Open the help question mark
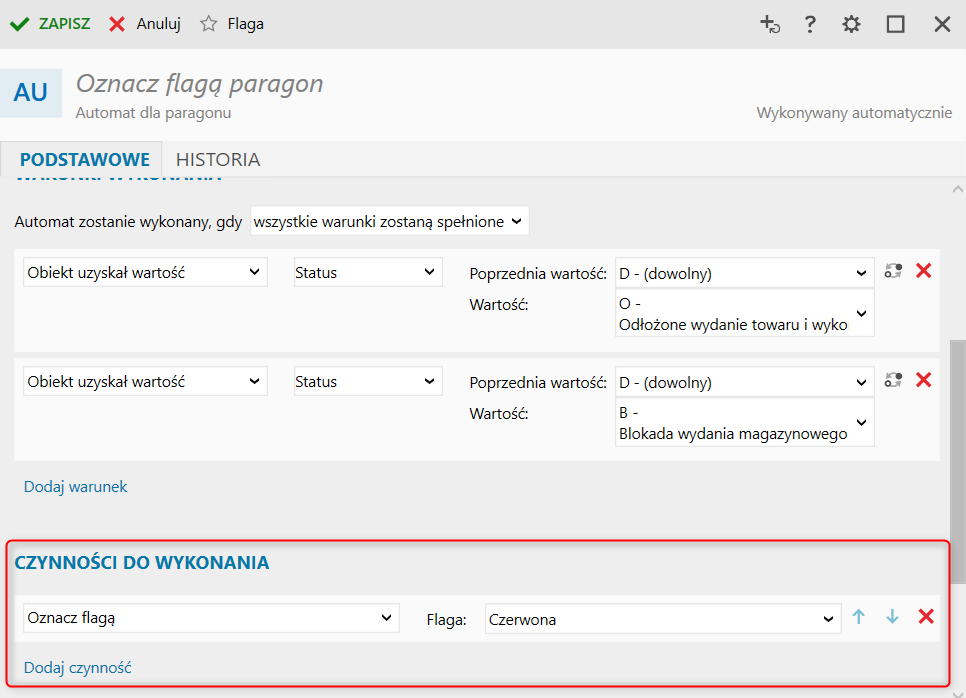The width and height of the screenshot is (966, 698). (810, 25)
